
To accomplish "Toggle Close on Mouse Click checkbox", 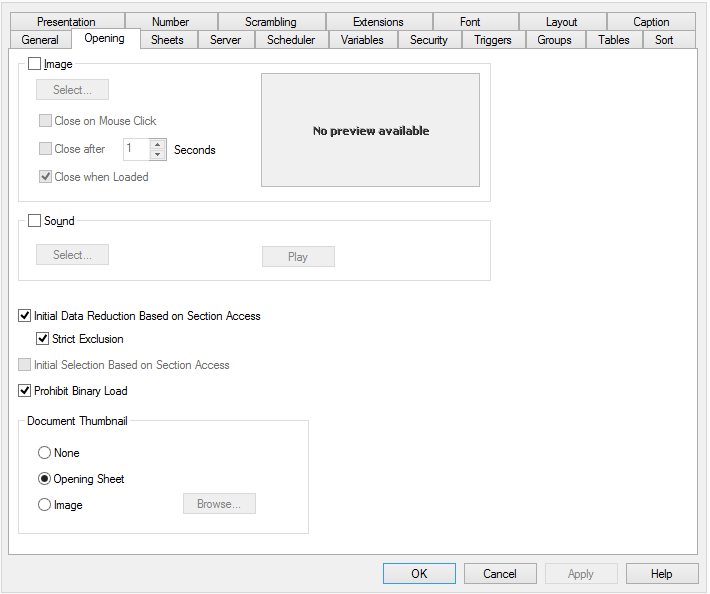I will point(45,121).
